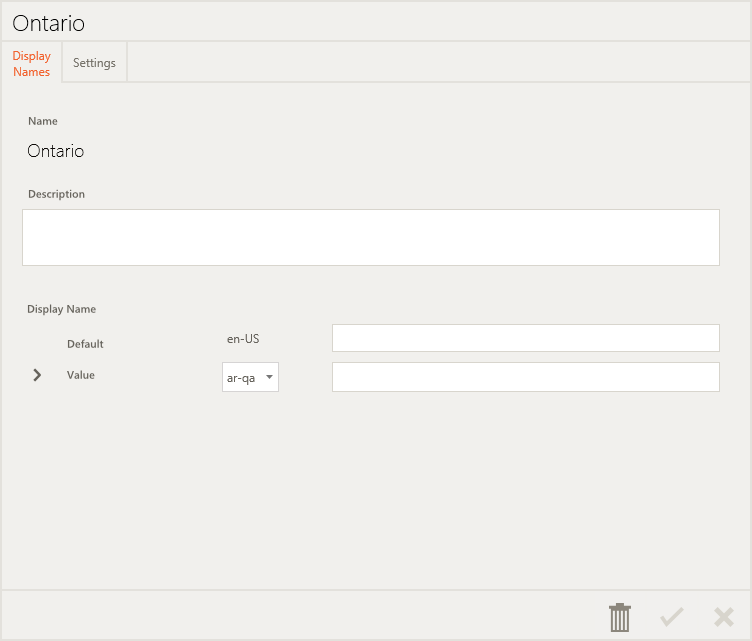Click the empty area below the Value row
This screenshot has height=641, width=752.
click(375, 490)
